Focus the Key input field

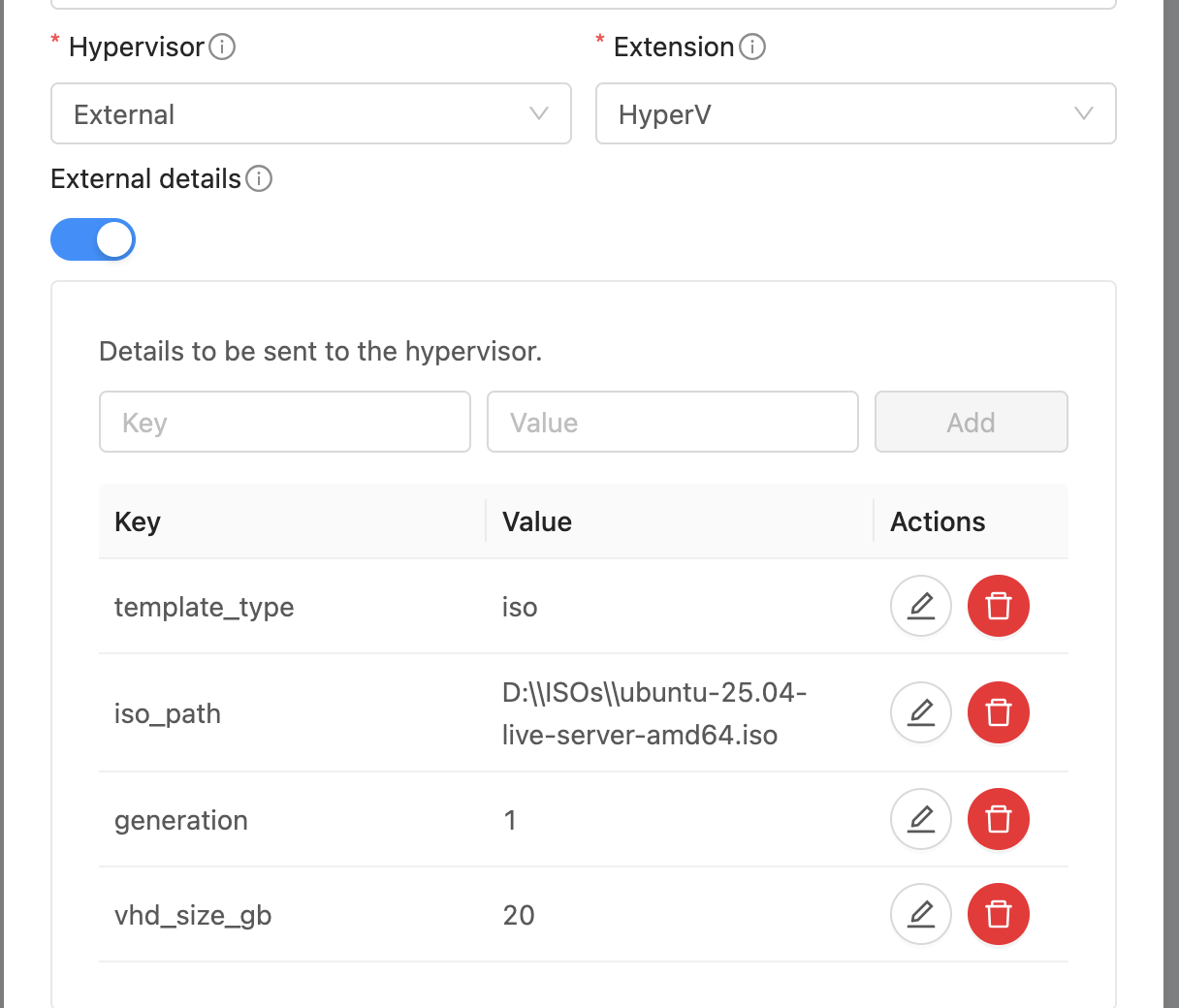285,423
